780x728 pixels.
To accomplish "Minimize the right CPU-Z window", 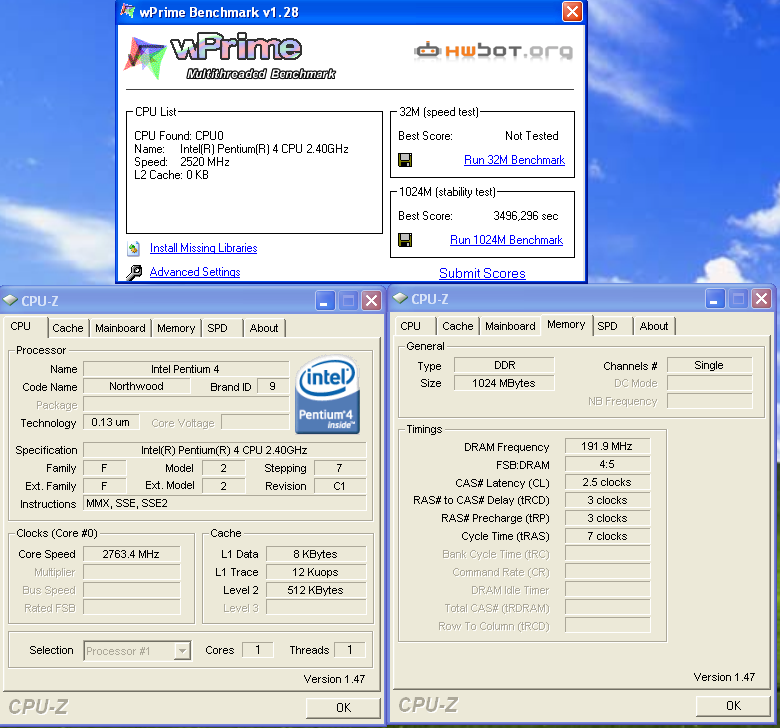I will pos(714,299).
